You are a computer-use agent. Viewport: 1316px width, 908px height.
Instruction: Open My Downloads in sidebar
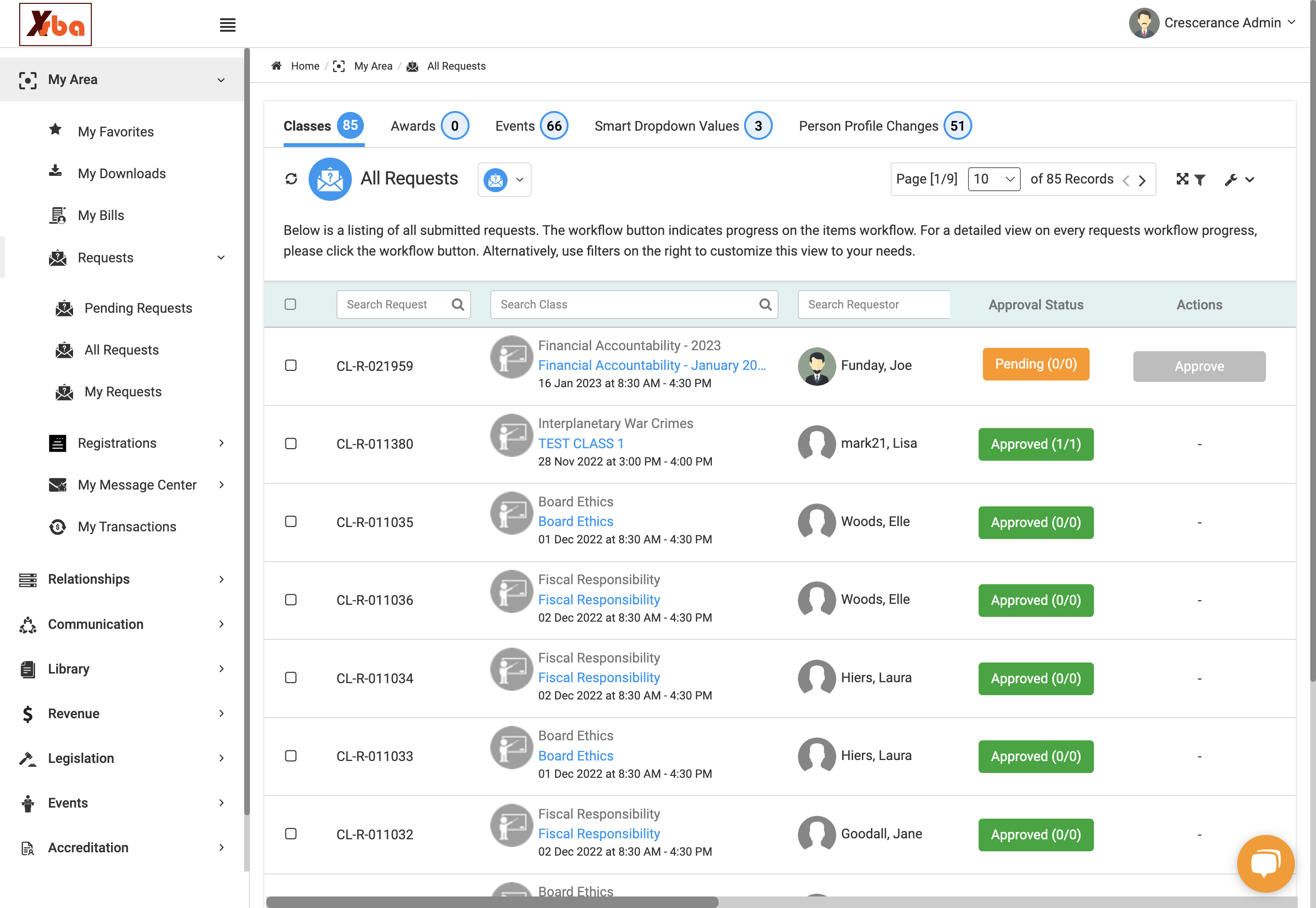click(x=122, y=173)
